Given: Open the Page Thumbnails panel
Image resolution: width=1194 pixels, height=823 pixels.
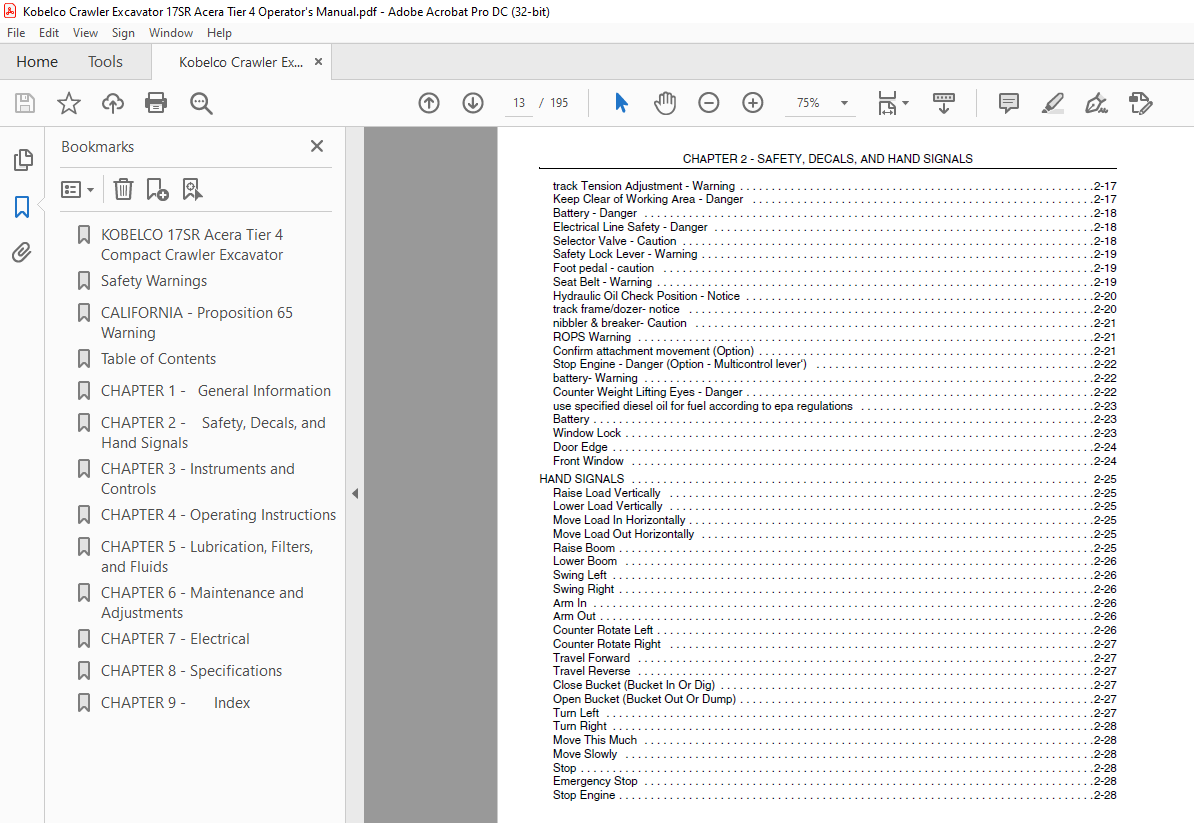Looking at the screenshot, I should click(x=23, y=160).
